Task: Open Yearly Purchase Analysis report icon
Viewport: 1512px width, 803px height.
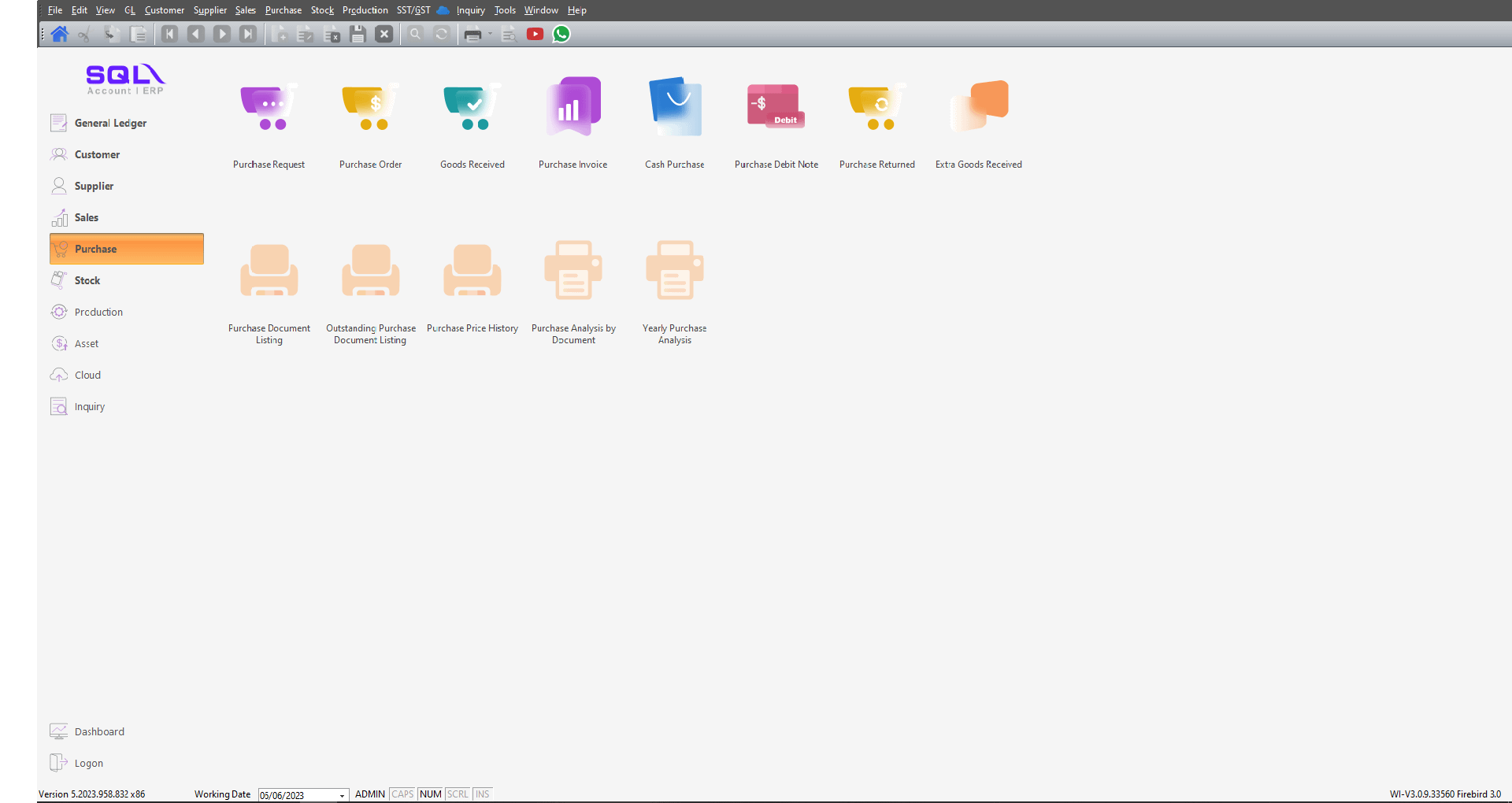Action: pos(675,272)
